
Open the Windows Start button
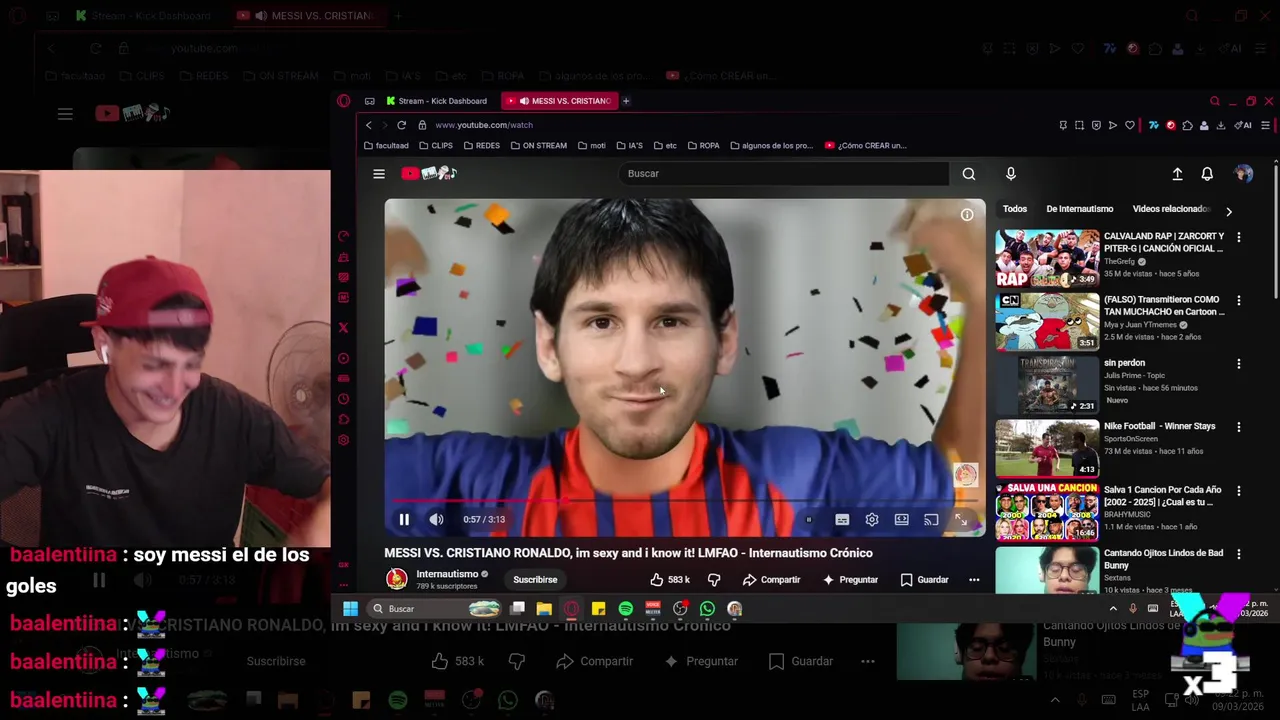[351, 608]
